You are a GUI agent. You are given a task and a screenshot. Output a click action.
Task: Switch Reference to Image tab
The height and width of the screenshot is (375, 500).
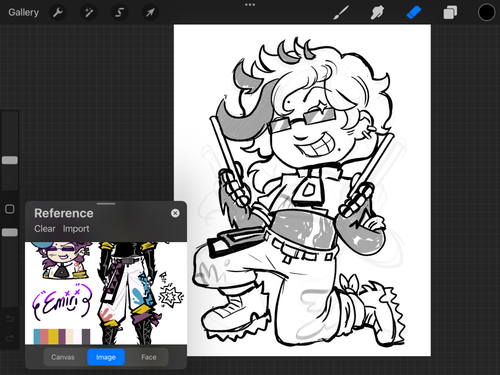click(106, 357)
